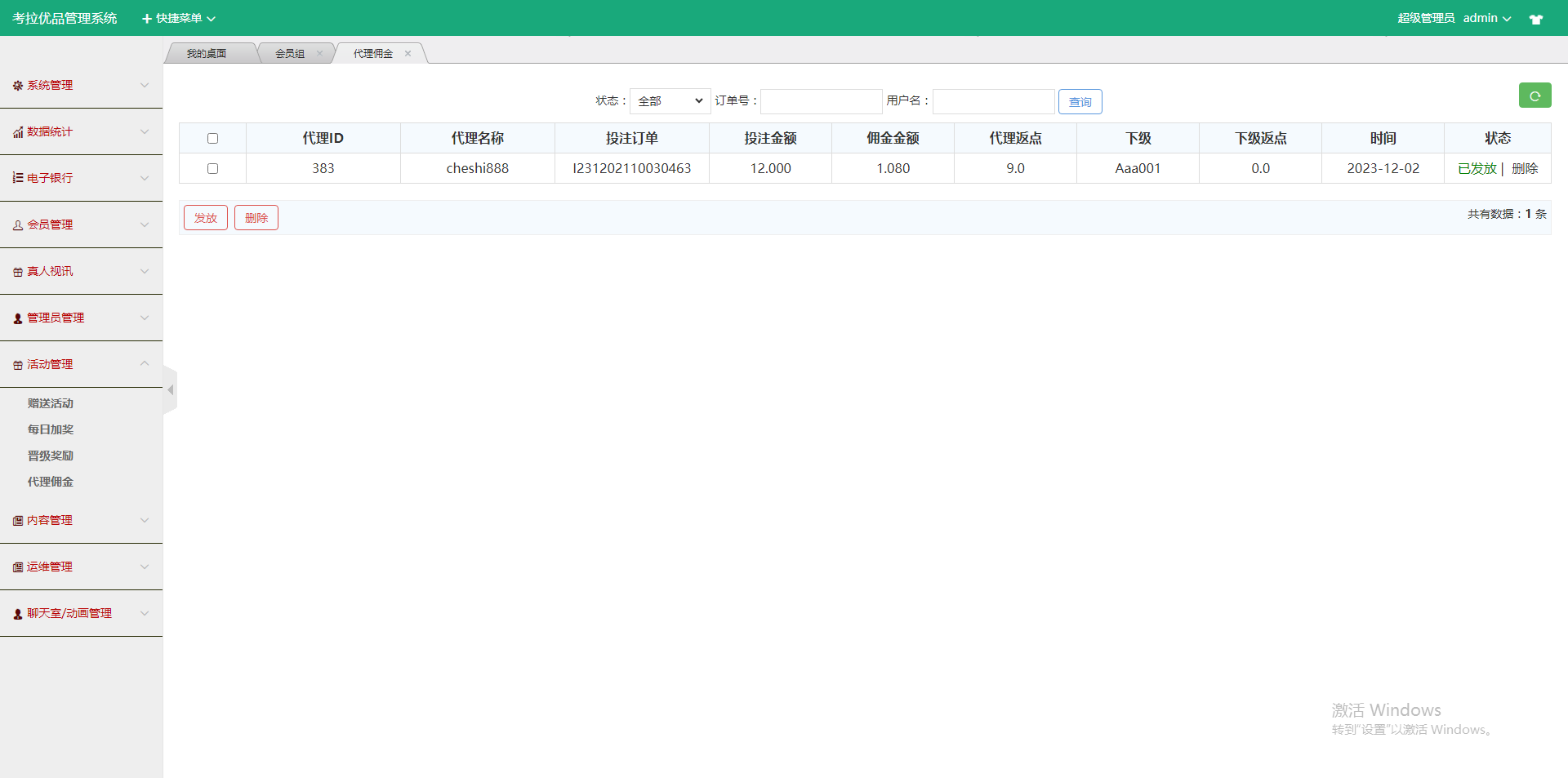
Task: Open the 电子银行 section icon
Action: coord(16,178)
